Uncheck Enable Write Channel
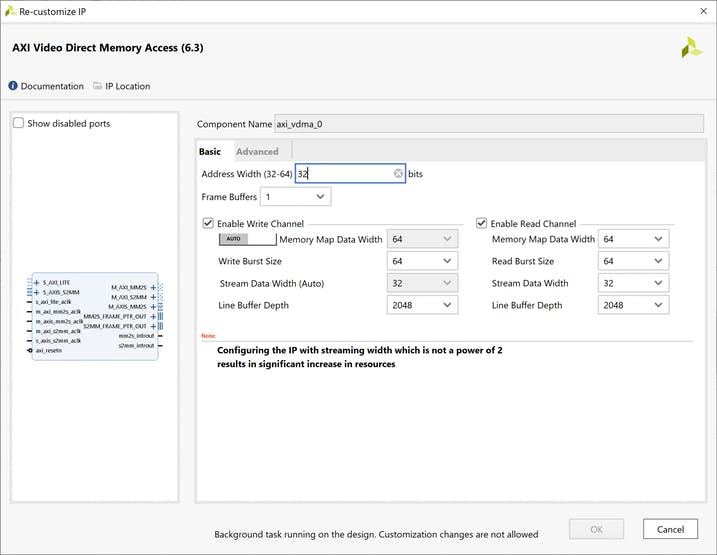This screenshot has height=555, width=717. pos(208,223)
